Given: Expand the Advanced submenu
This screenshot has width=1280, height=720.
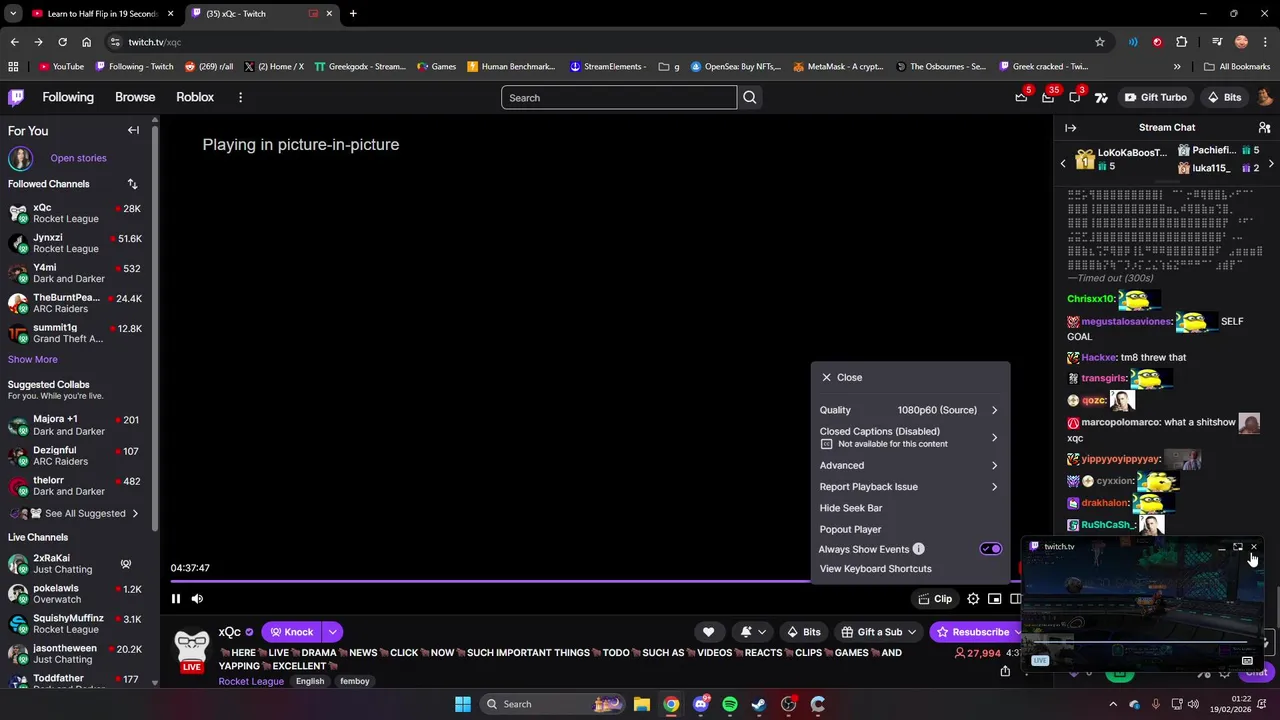Looking at the screenshot, I should 908,465.
